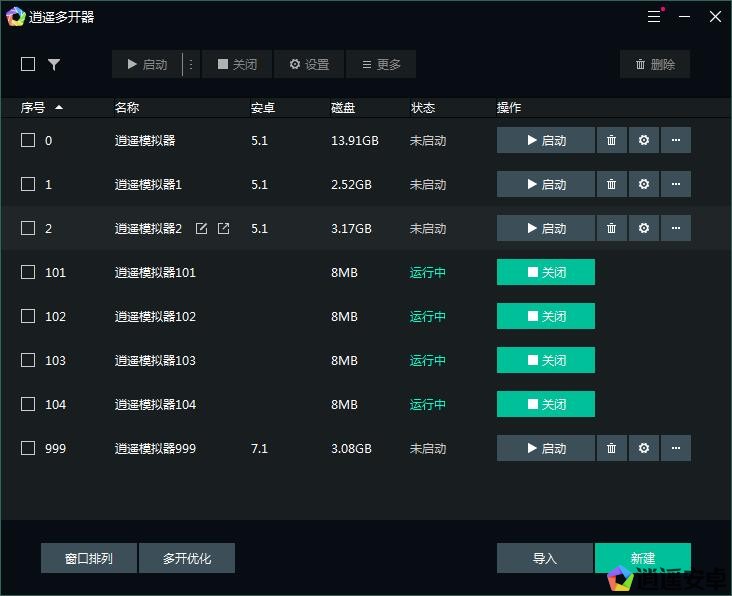The width and height of the screenshot is (732, 596).
Task: Minimize the 逍遥多开器 window
Action: pyautogui.click(x=684, y=17)
